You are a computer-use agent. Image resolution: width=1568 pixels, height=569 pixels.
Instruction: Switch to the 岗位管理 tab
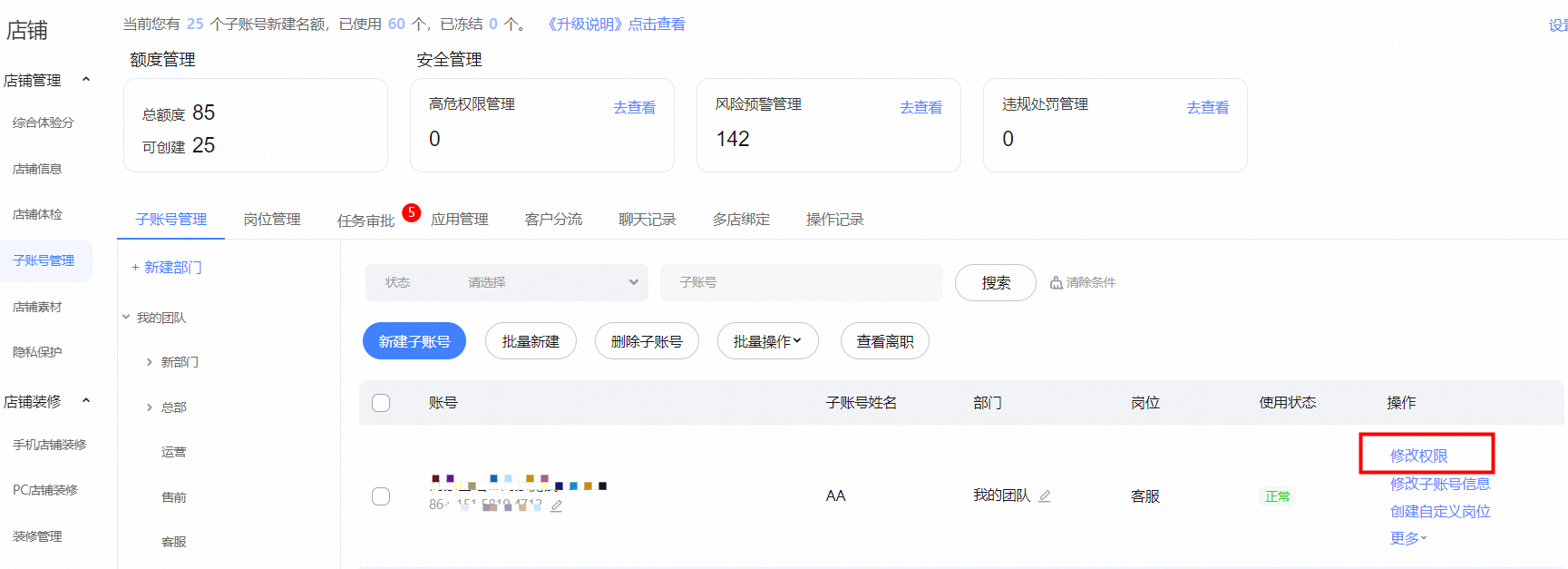point(272,220)
